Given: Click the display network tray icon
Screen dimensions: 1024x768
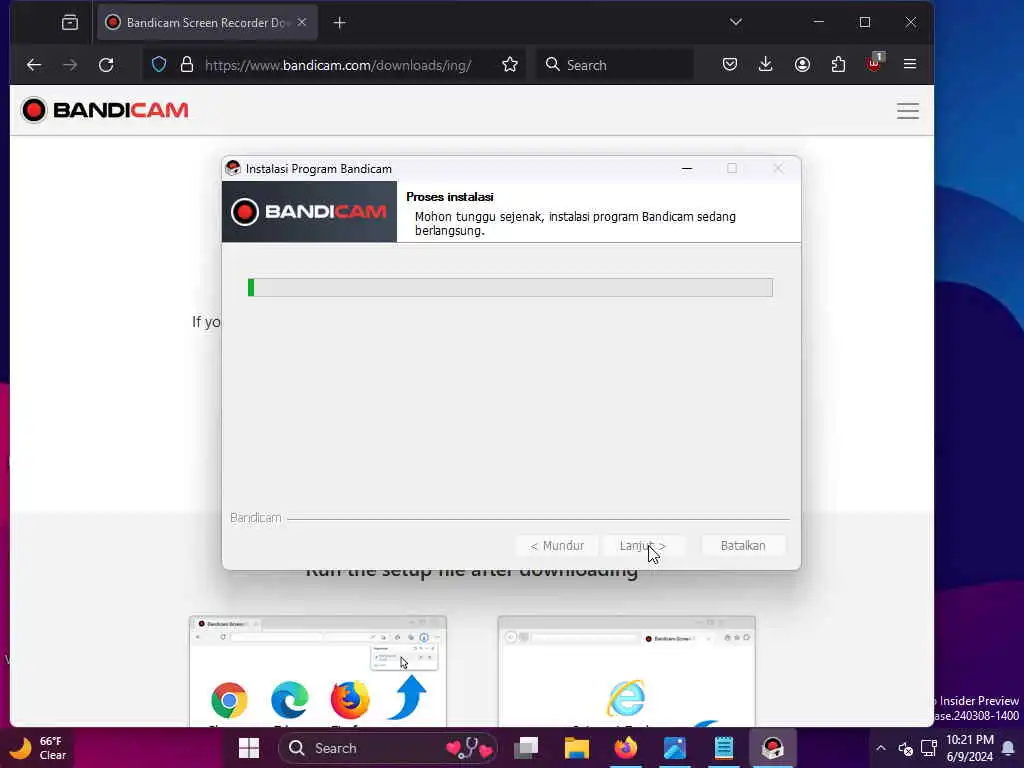Looking at the screenshot, I should pos(929,748).
